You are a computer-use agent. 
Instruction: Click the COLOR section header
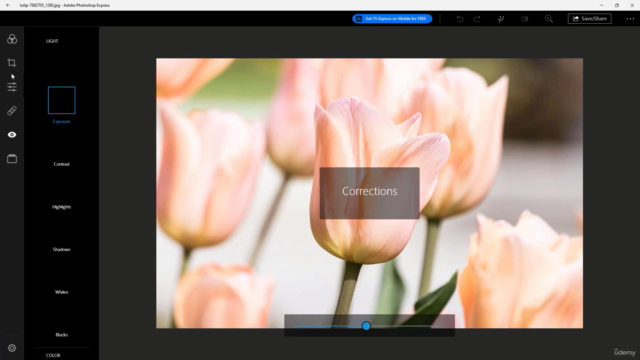pyautogui.click(x=53, y=356)
